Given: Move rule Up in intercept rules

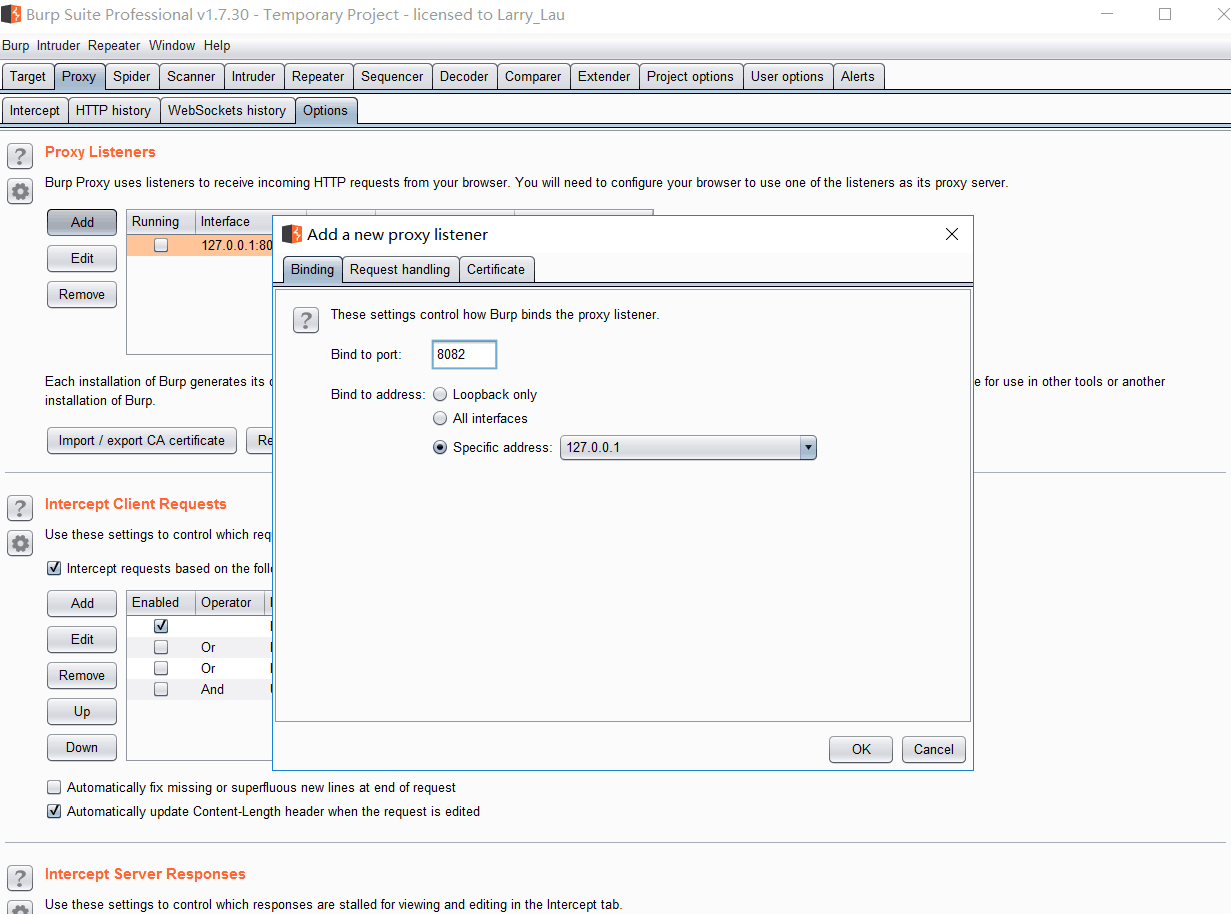Looking at the screenshot, I should [x=82, y=711].
